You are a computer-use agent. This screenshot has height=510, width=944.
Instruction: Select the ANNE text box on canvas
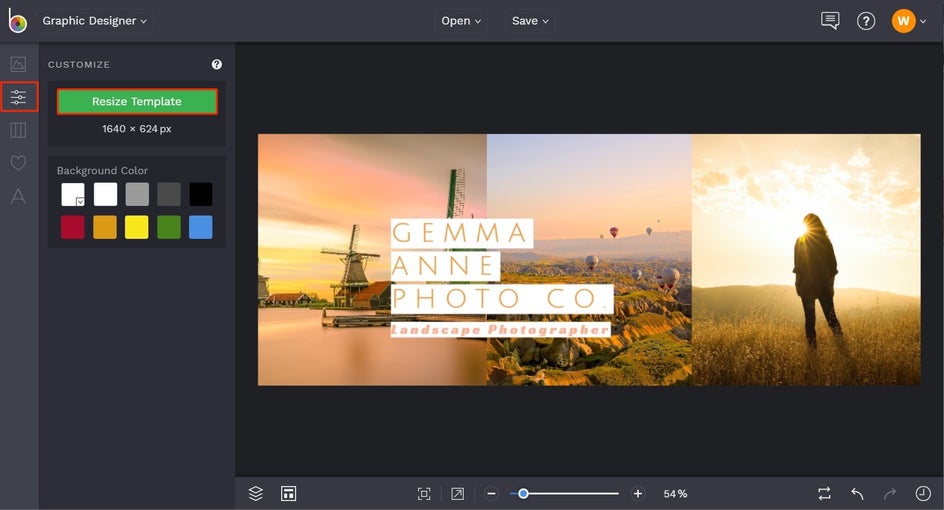[x=446, y=266]
